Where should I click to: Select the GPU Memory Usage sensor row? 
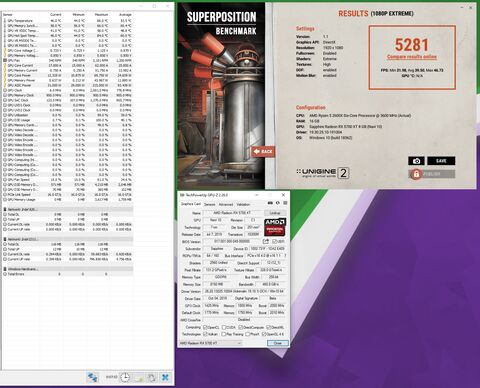68,199
